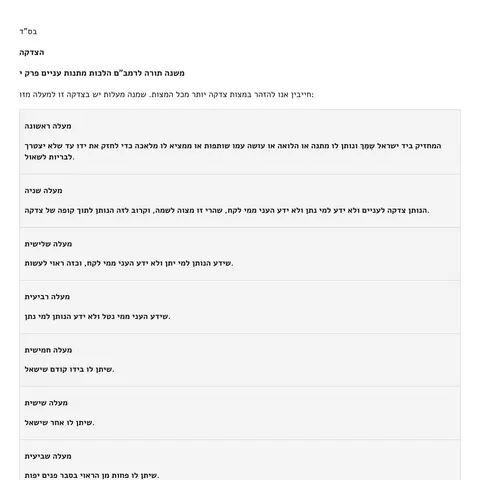Click the paragraph line beginning המחזיק ביד ישראל
This screenshot has width=480, height=480.
tap(233, 146)
